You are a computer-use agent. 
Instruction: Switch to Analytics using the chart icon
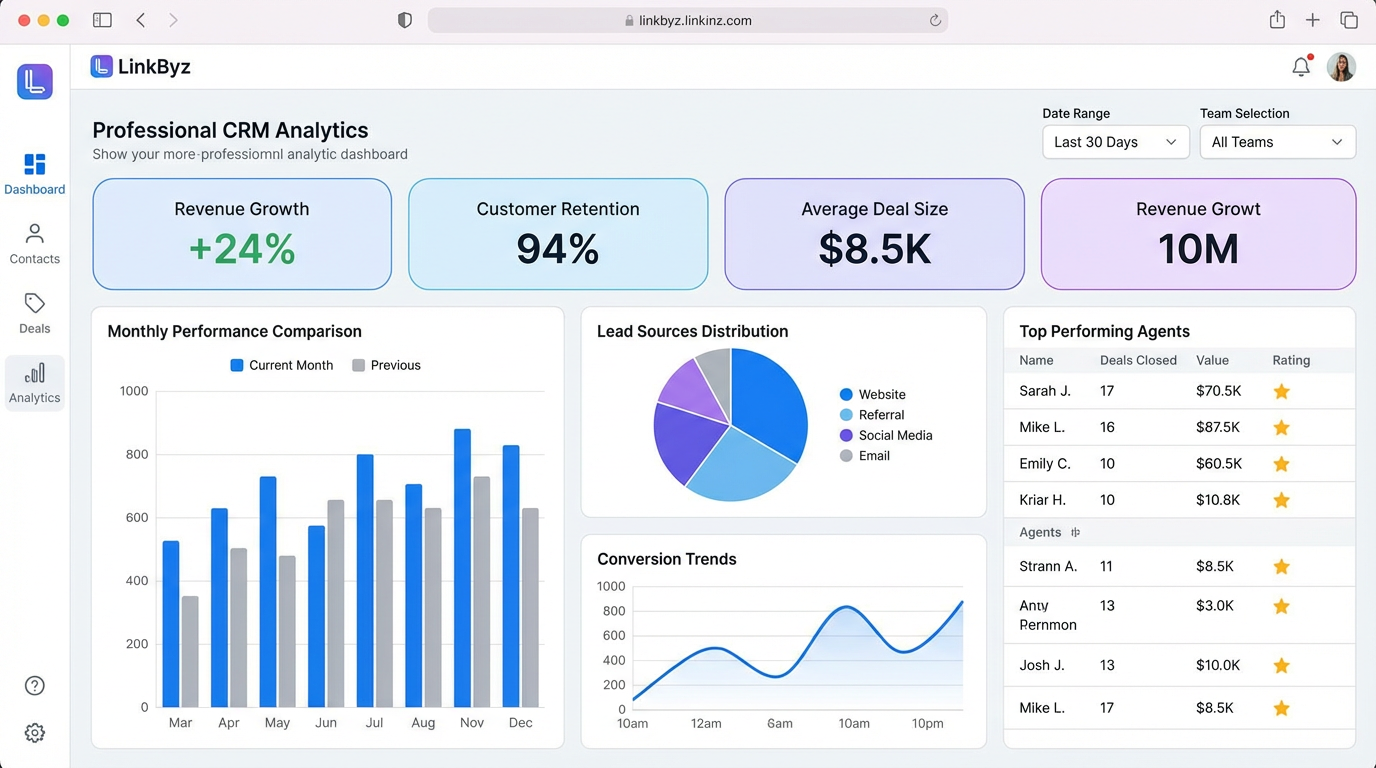(x=34, y=381)
